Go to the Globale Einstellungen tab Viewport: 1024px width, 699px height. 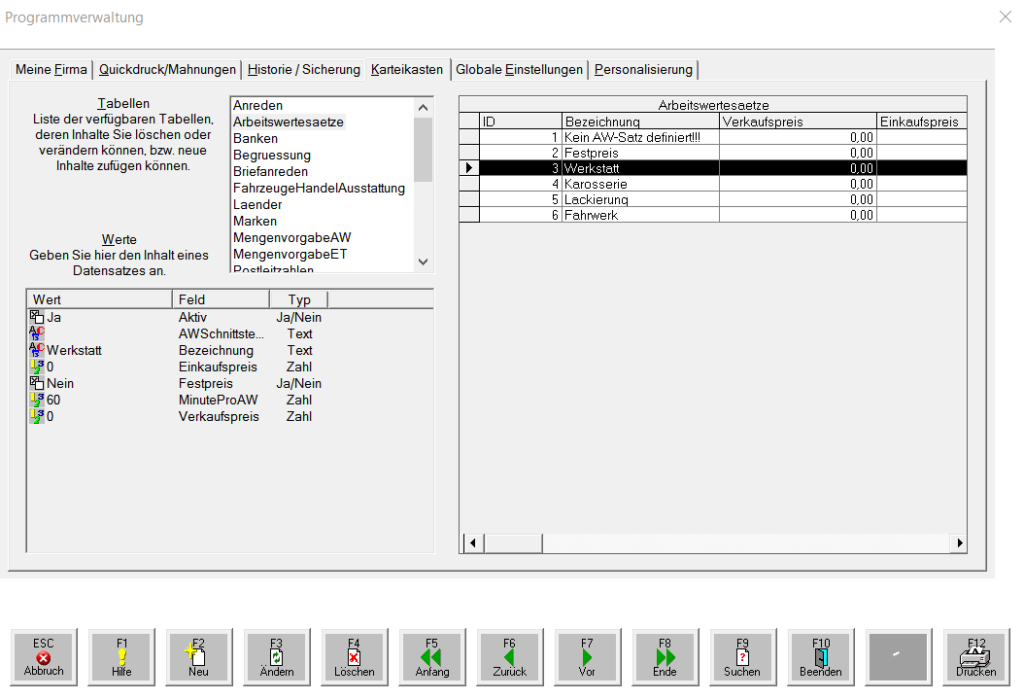coord(519,69)
